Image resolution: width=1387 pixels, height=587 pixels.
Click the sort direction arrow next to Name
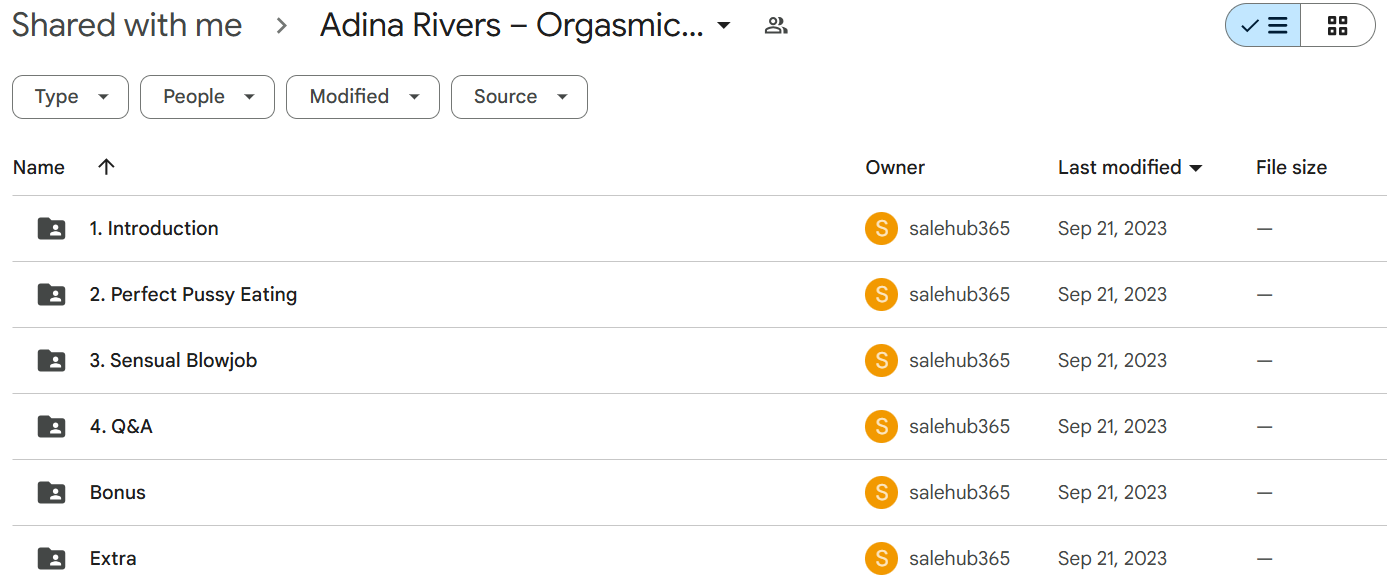pos(106,167)
